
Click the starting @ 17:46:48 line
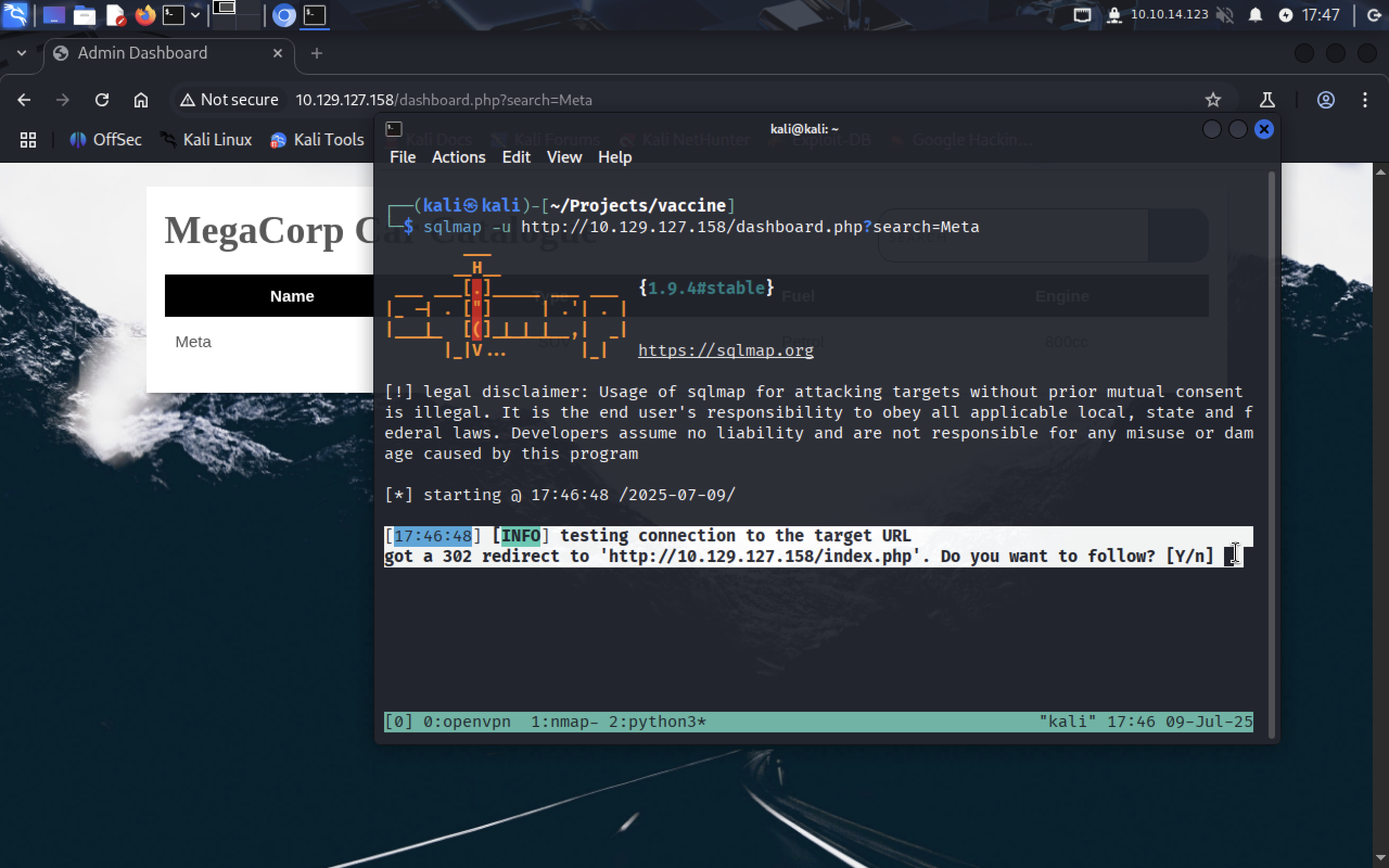coord(559,495)
